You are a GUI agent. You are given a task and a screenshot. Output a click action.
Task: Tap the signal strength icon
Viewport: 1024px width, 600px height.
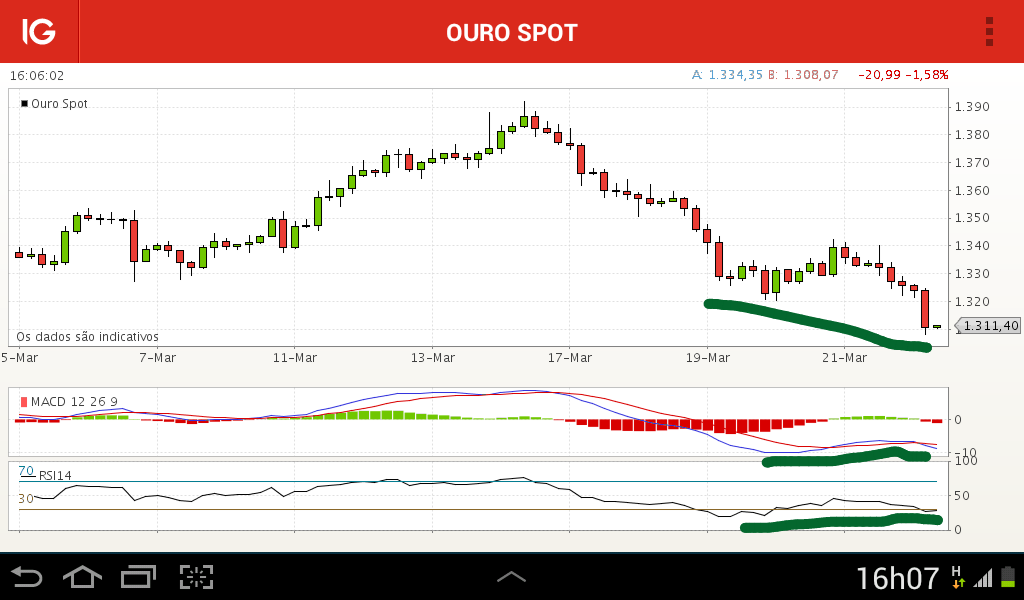click(x=983, y=578)
